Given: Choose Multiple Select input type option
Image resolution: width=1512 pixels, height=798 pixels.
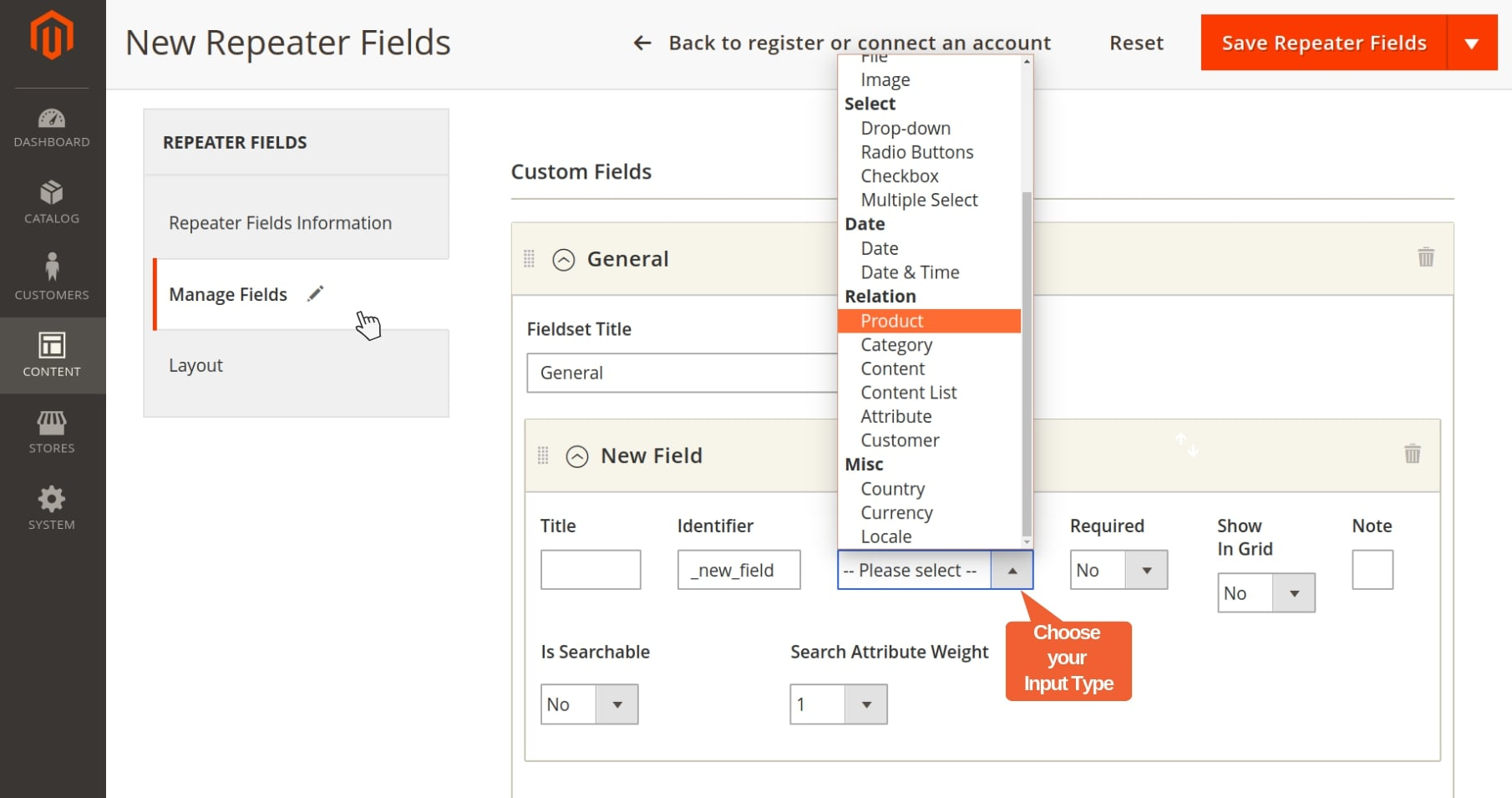Looking at the screenshot, I should click(919, 201).
